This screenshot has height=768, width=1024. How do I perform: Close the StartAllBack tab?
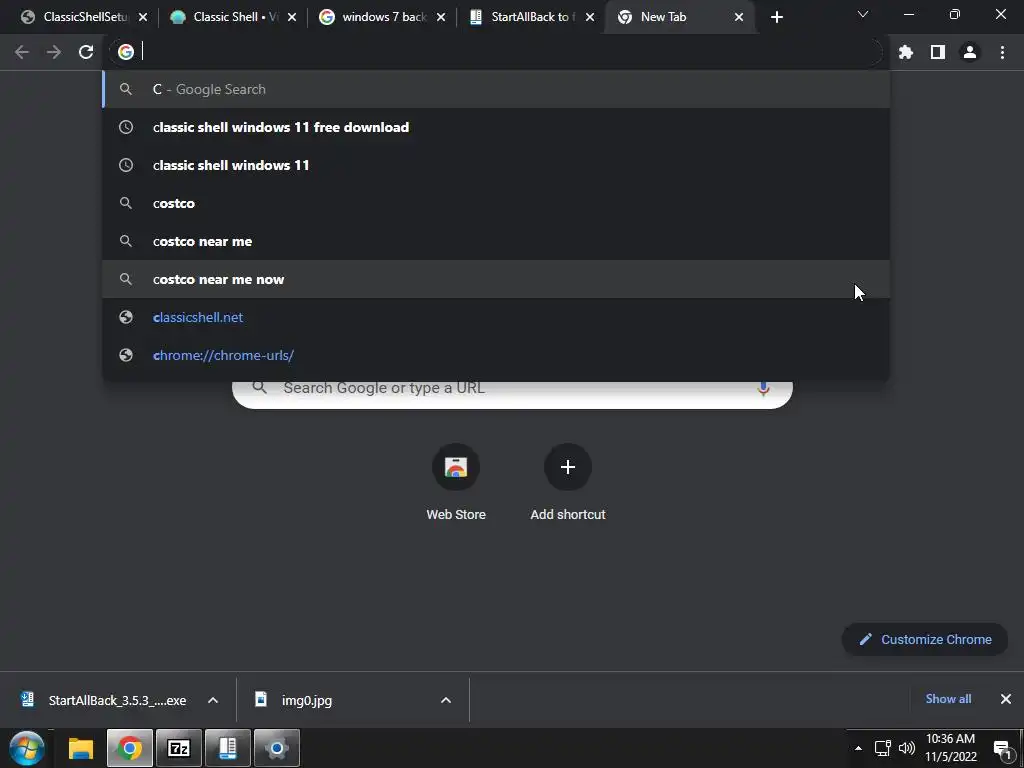[x=590, y=18]
